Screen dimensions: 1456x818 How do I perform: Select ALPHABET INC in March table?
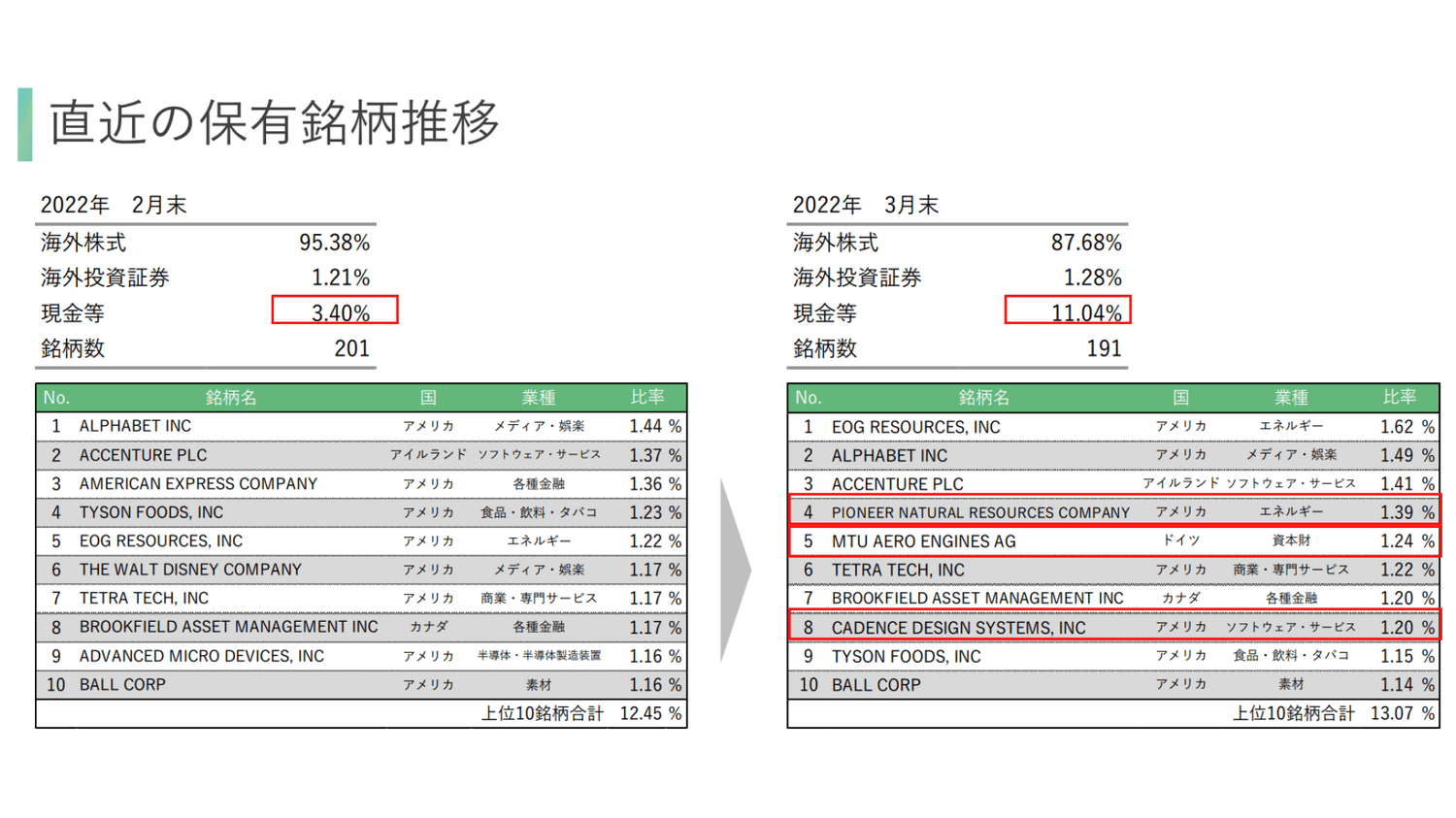[889, 455]
